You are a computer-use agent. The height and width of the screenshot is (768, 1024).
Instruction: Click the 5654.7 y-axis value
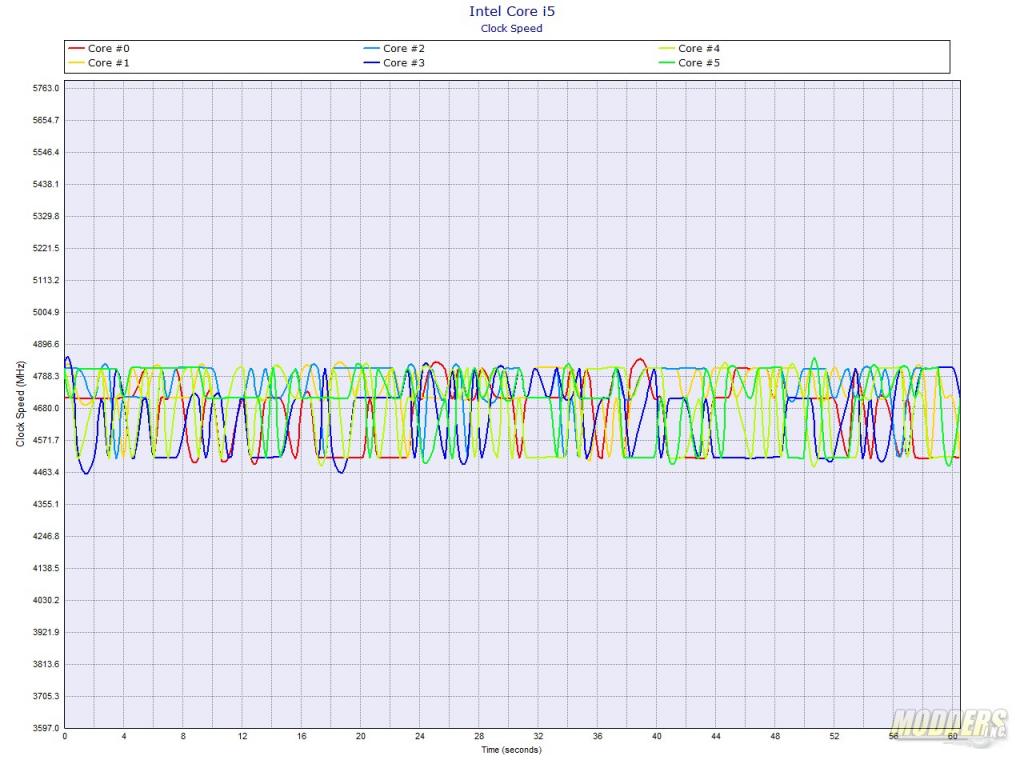coord(46,120)
